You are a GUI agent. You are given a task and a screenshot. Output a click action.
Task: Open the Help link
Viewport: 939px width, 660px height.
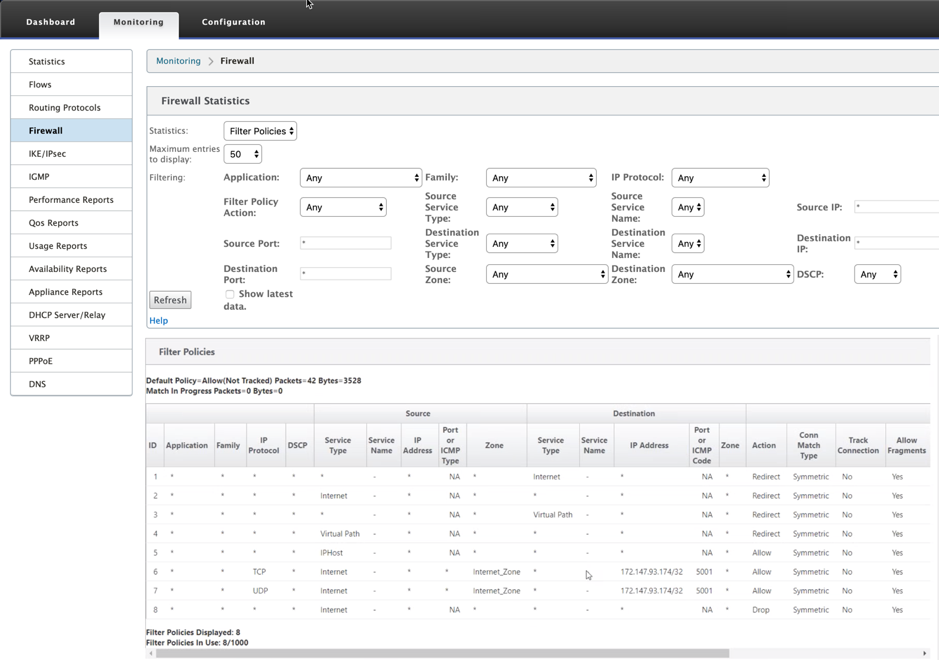[159, 320]
